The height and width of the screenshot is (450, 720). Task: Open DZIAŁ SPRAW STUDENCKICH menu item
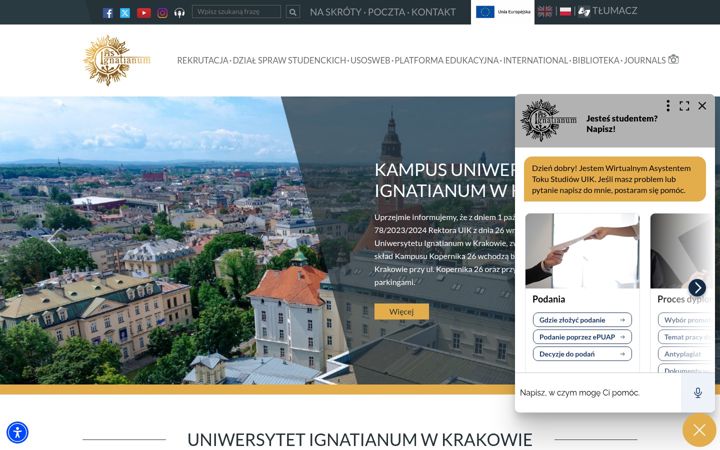[289, 60]
